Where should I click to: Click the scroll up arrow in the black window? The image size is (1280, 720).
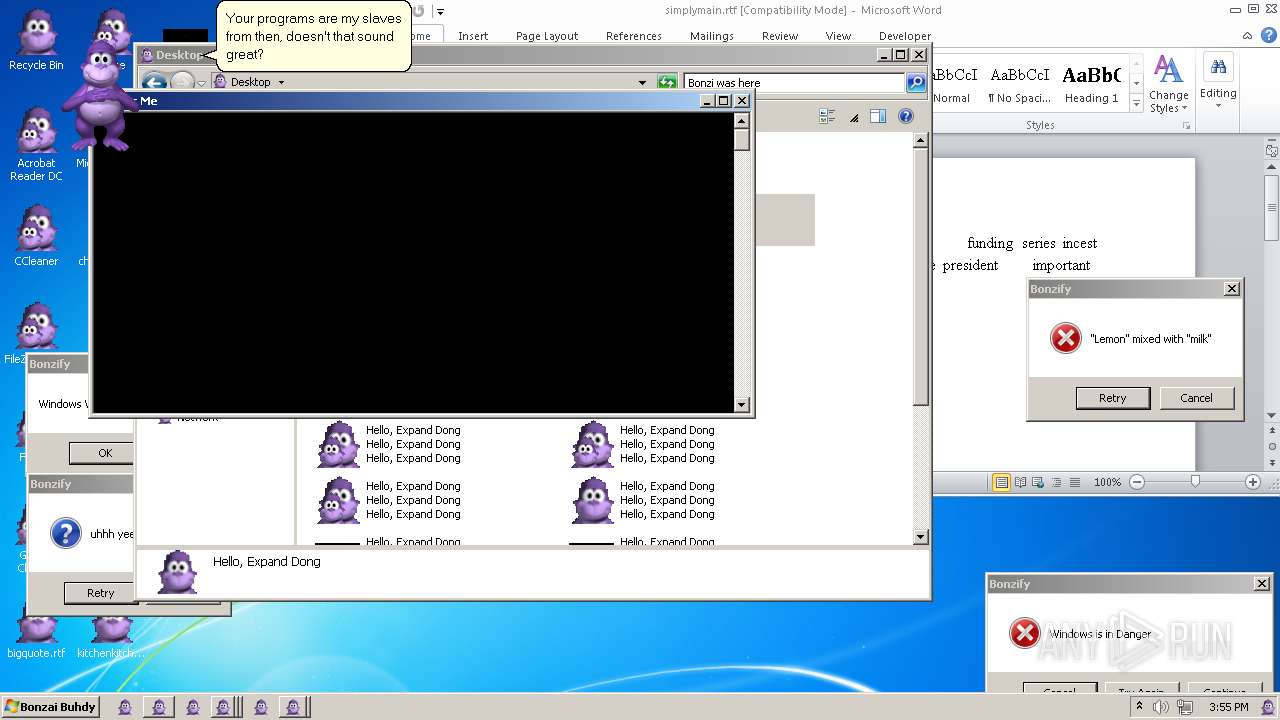click(741, 120)
